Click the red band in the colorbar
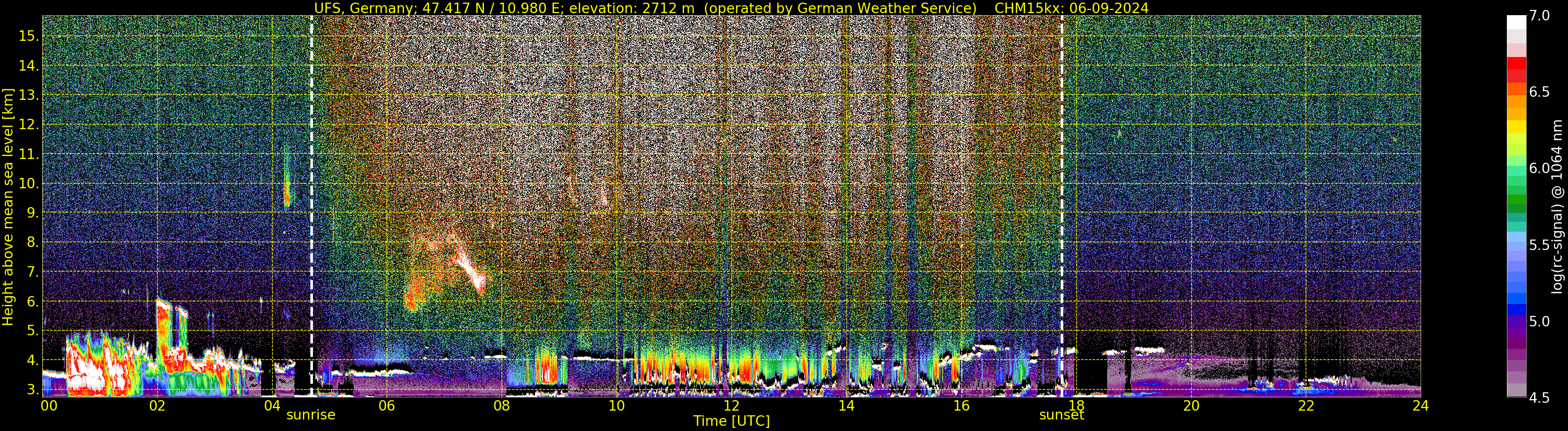Image resolution: width=1568 pixels, height=431 pixels. [1516, 64]
